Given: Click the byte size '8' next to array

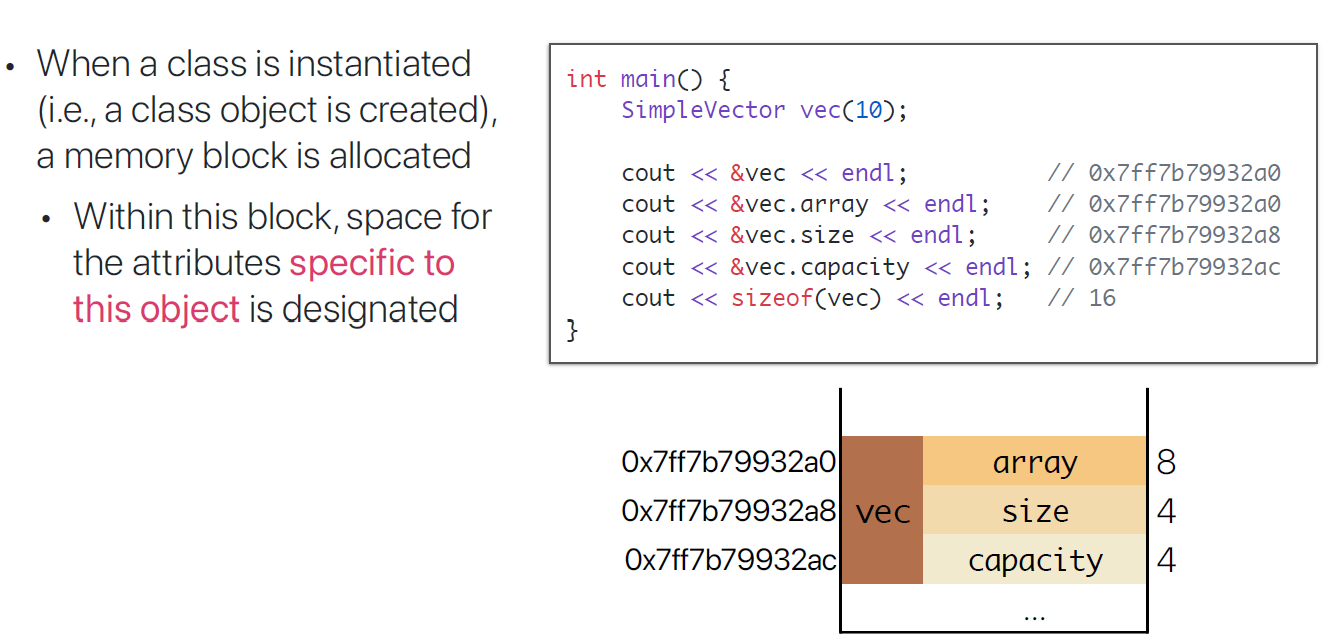Looking at the screenshot, I should coord(1165,462).
